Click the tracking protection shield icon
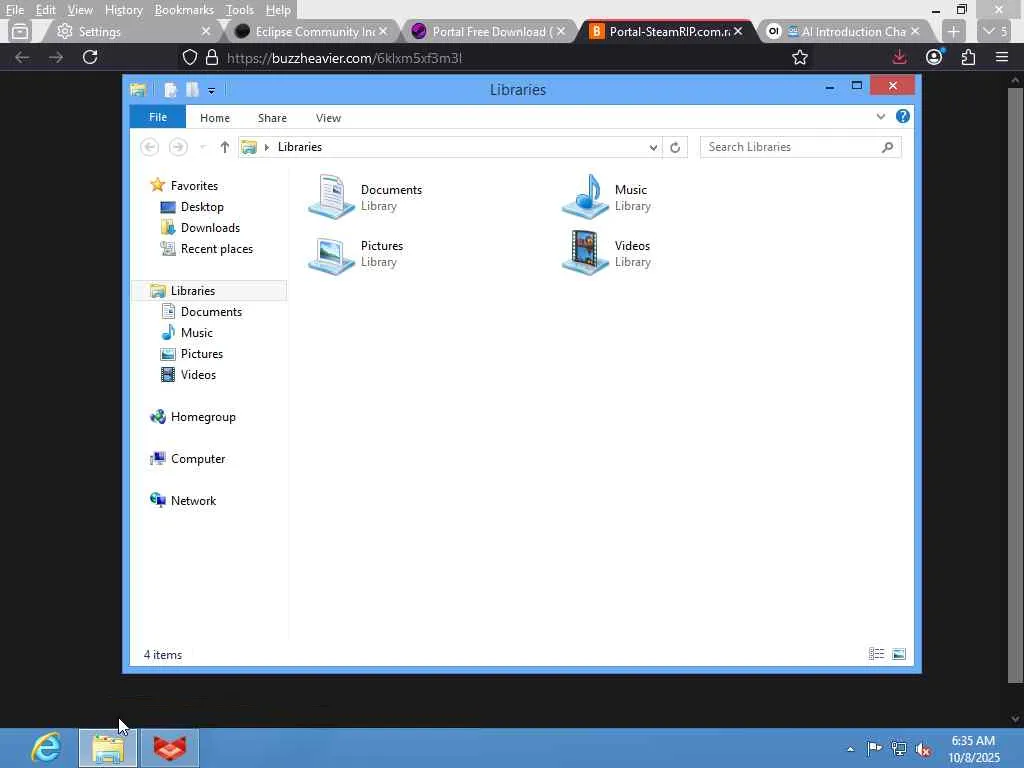 [189, 57]
